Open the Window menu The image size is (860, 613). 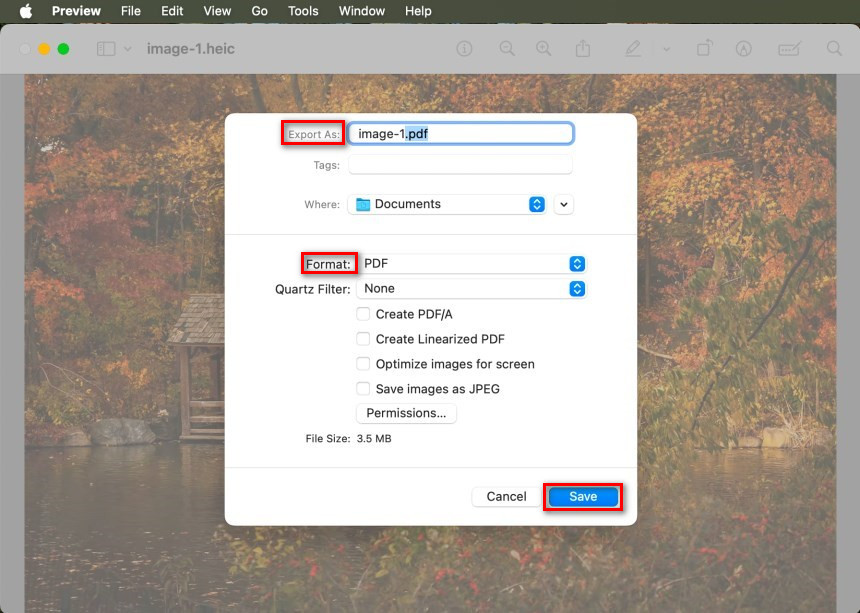(x=361, y=11)
